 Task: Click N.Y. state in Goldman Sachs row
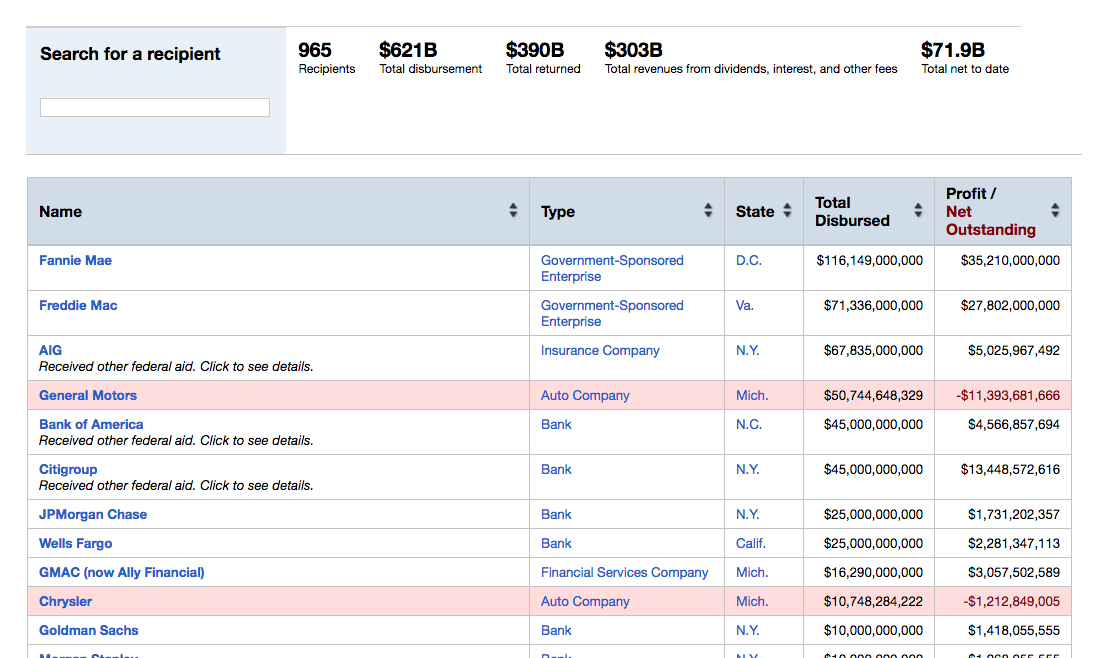click(747, 630)
